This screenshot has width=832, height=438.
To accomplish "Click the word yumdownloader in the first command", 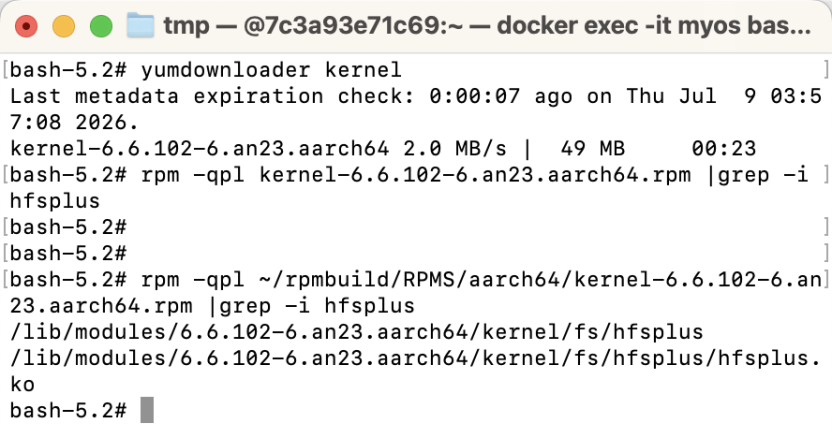I will click(226, 70).
